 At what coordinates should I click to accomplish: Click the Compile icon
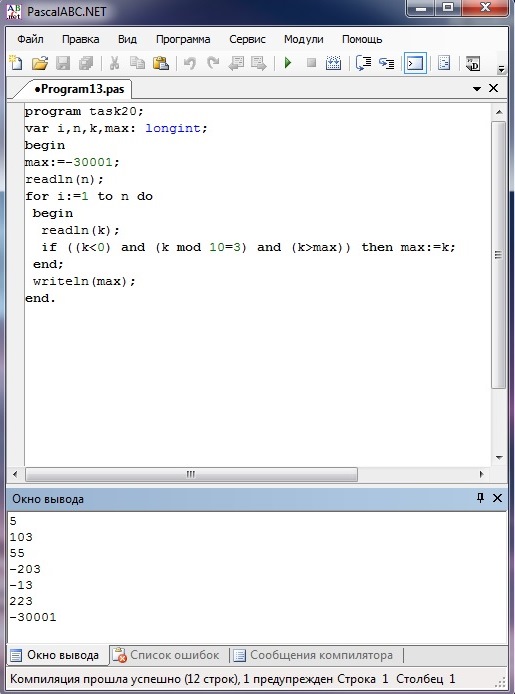point(333,63)
